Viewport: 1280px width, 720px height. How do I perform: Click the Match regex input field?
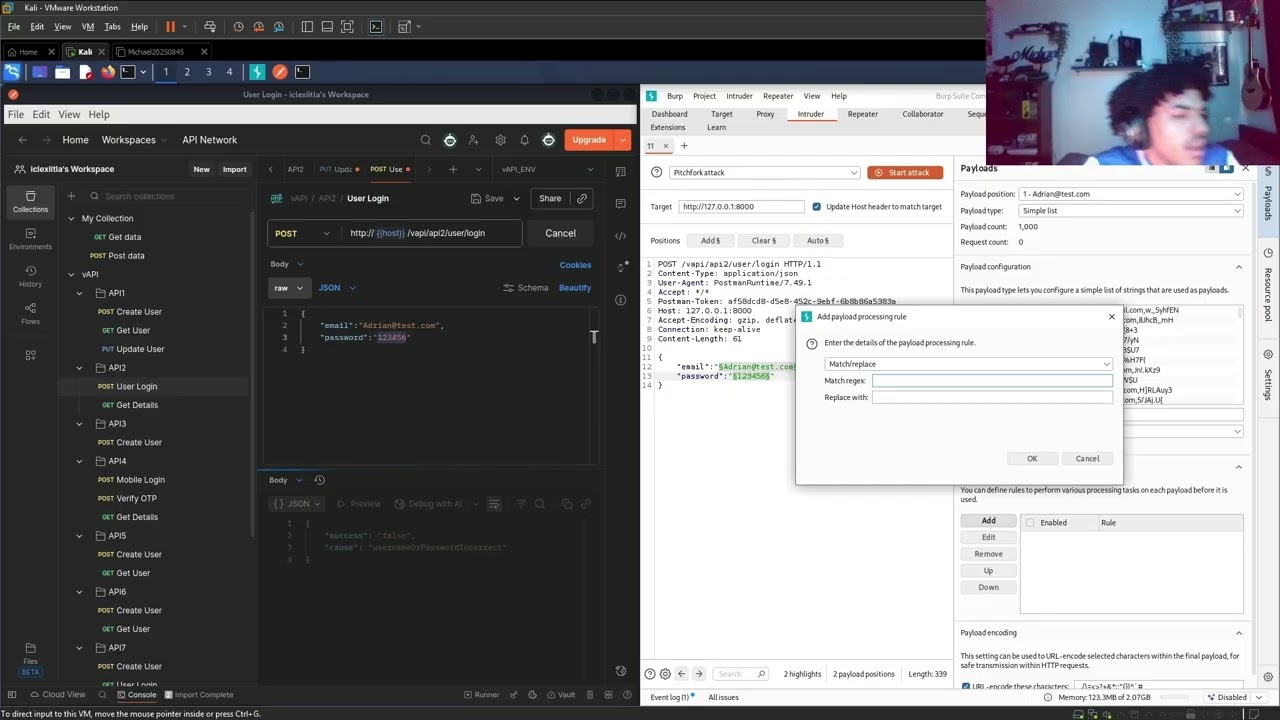point(992,381)
